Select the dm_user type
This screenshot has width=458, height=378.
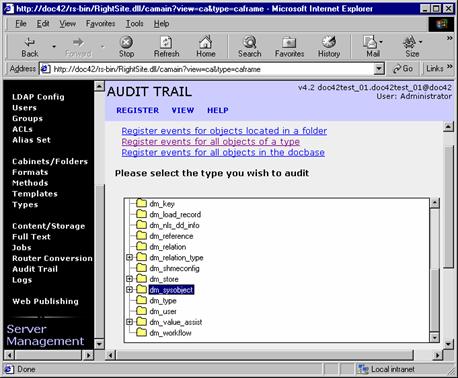163,311
